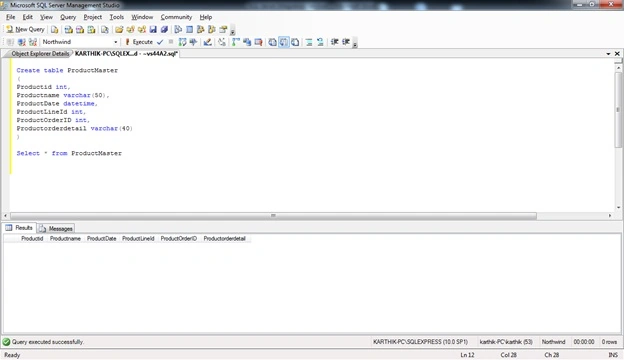This screenshot has height=360, width=624.
Task: Open the Template Explorer icon
Action: 212,29
